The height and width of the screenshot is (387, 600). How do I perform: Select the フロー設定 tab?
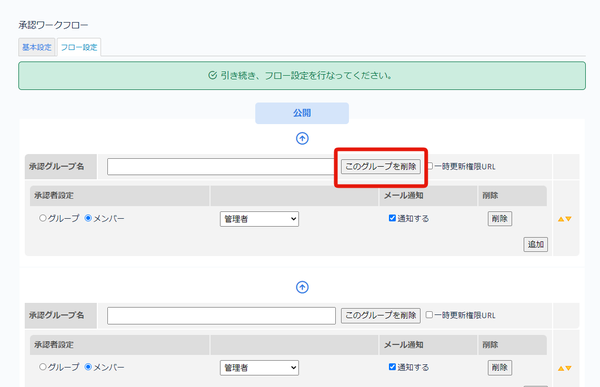click(x=79, y=47)
